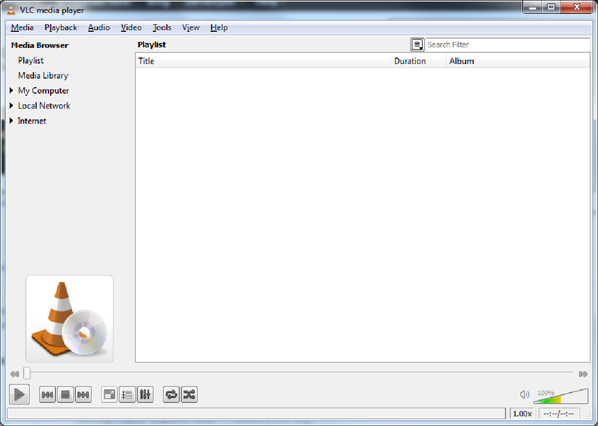Select Media Library in Media Browser

click(43, 76)
